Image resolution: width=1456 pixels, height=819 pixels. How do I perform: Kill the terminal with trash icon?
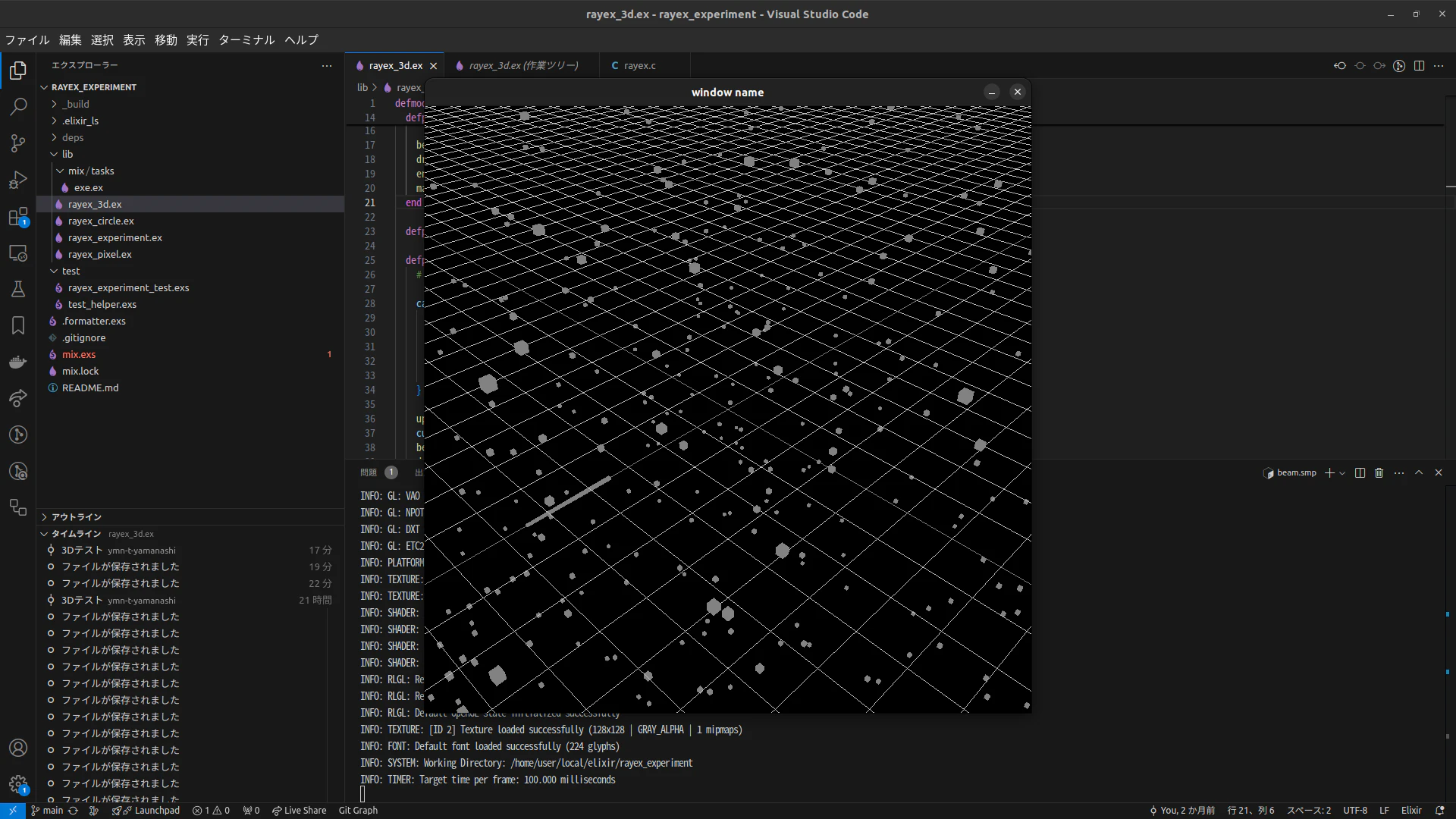1379,473
